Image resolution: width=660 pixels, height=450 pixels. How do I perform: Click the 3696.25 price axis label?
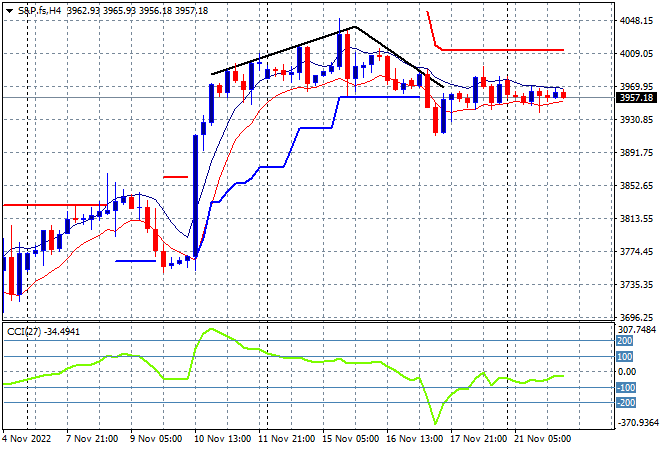(x=636, y=318)
